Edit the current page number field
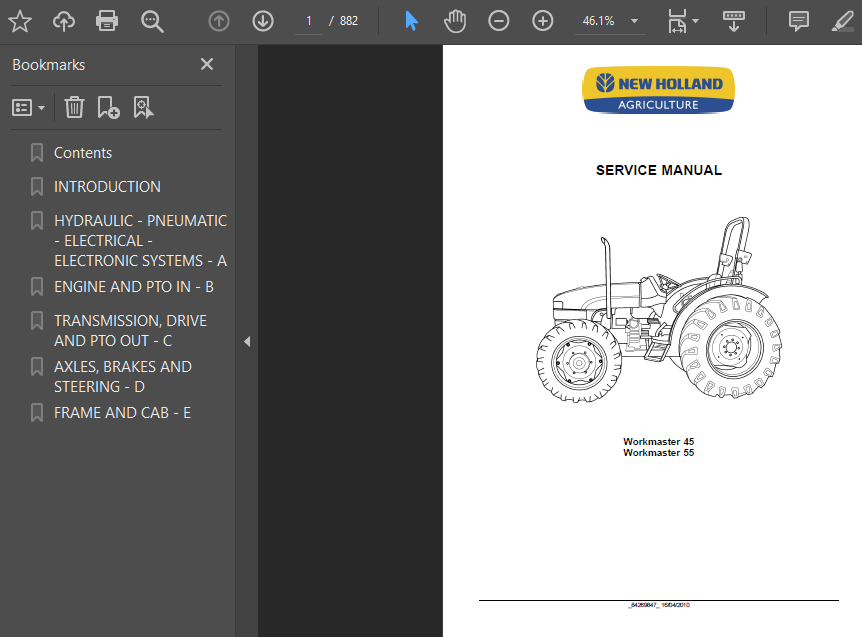The width and height of the screenshot is (862, 637). 308,20
